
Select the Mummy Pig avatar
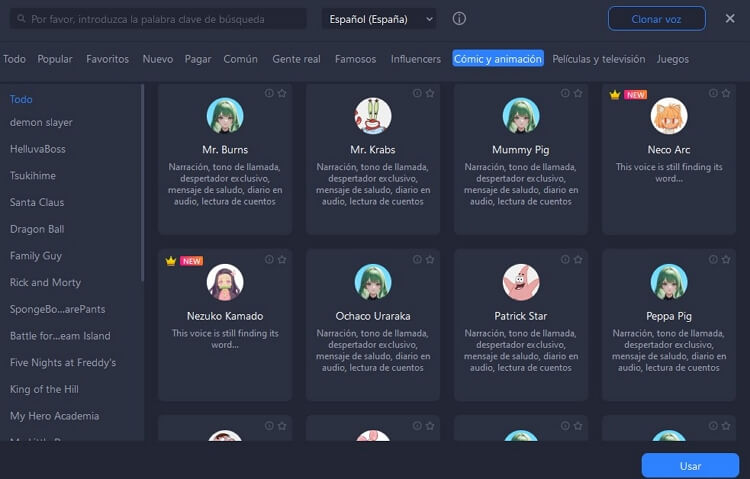pyautogui.click(x=521, y=116)
